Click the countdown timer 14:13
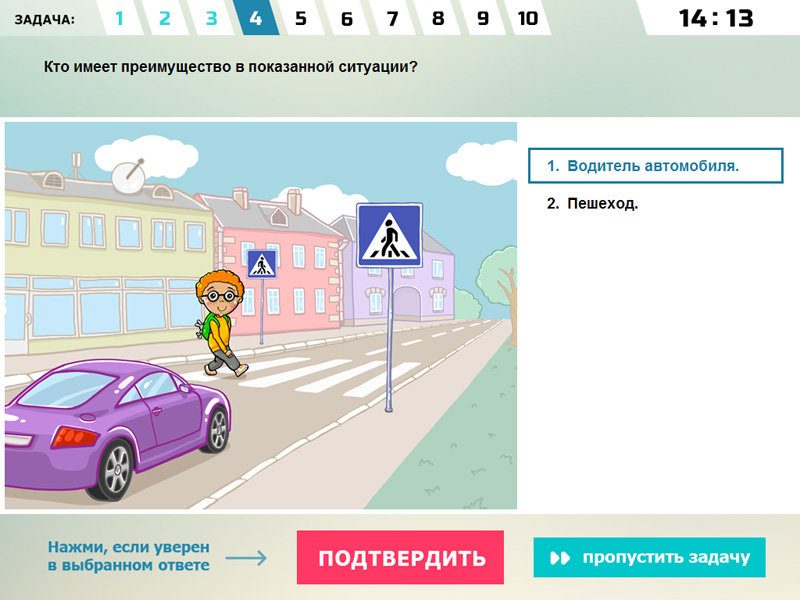800x600 pixels. [x=716, y=18]
